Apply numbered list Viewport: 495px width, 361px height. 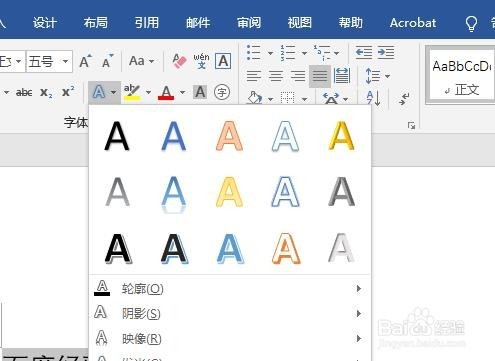pos(287,53)
